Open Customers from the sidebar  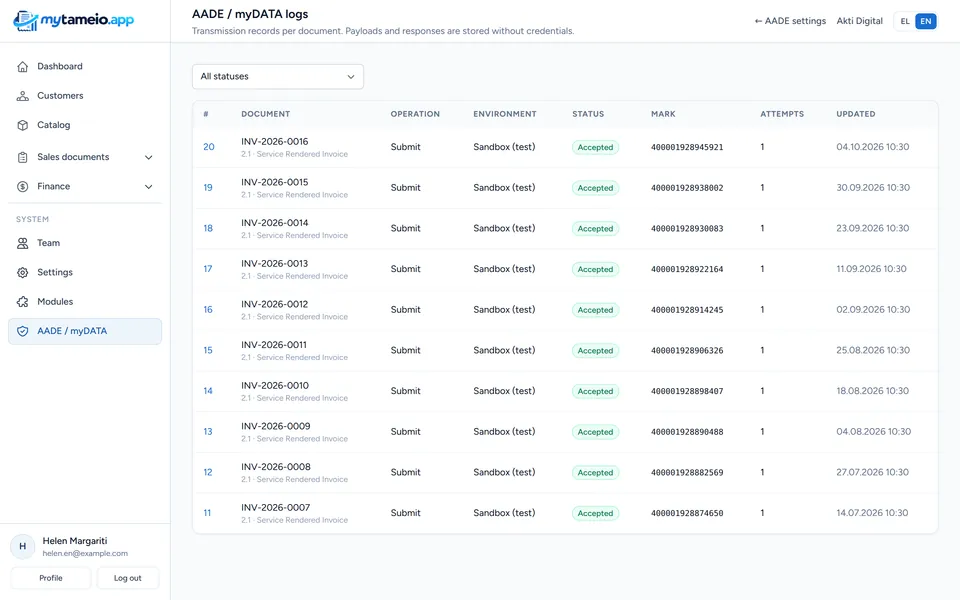pyautogui.click(x=85, y=96)
